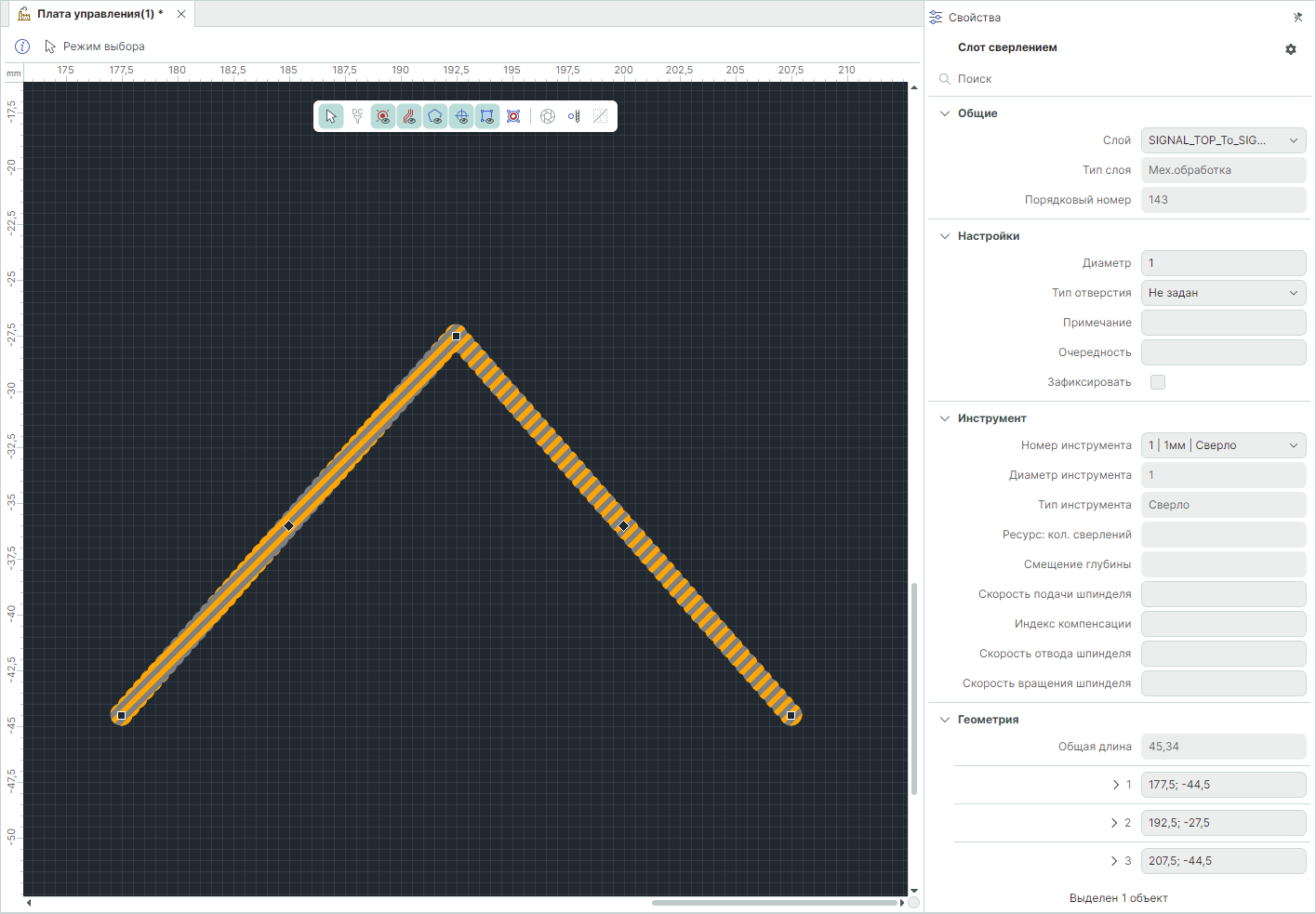Click the Индекс компенсации field
Viewport: 1316px width, 914px height.
coord(1224,624)
